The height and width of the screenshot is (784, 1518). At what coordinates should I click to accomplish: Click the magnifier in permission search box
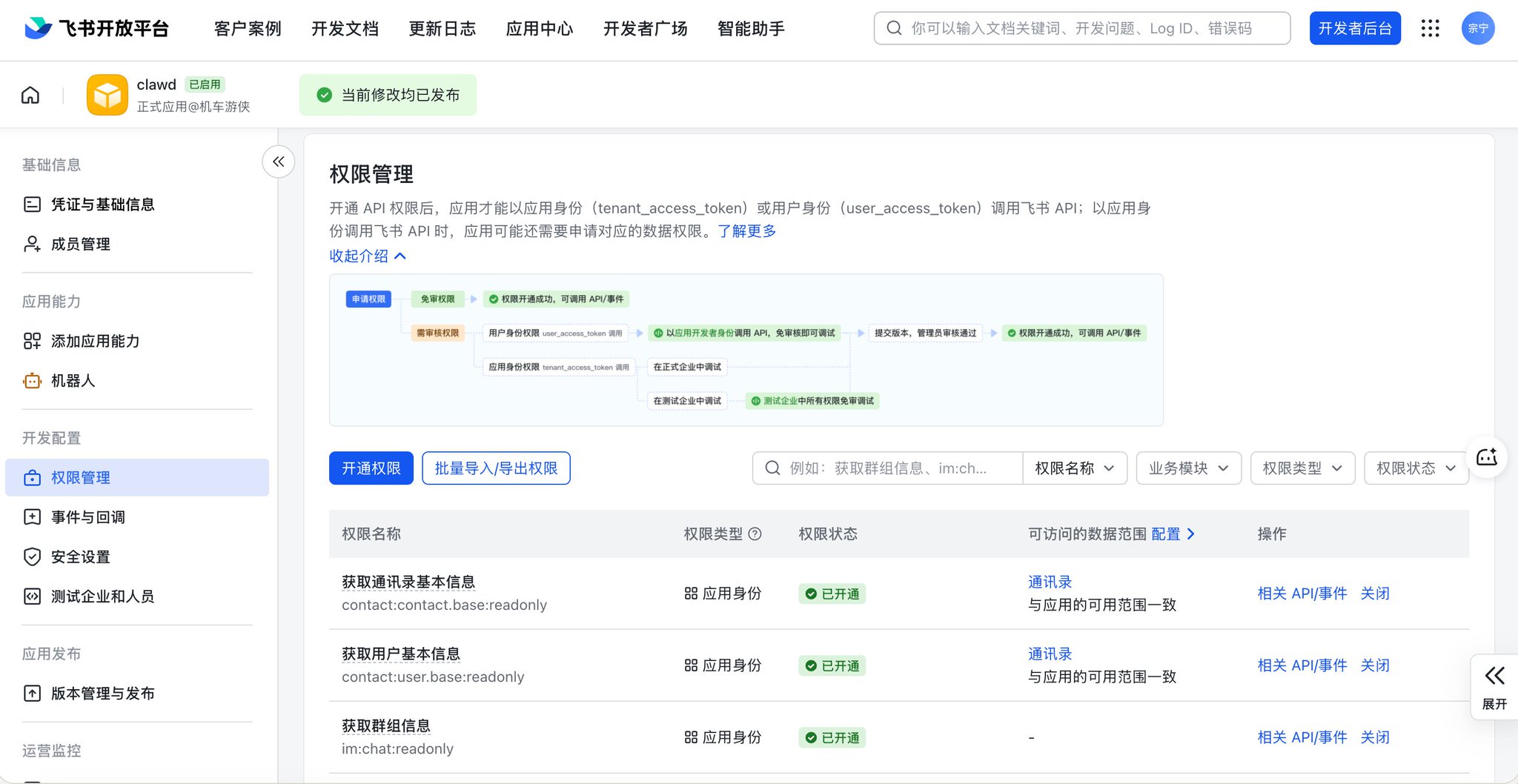(x=772, y=468)
